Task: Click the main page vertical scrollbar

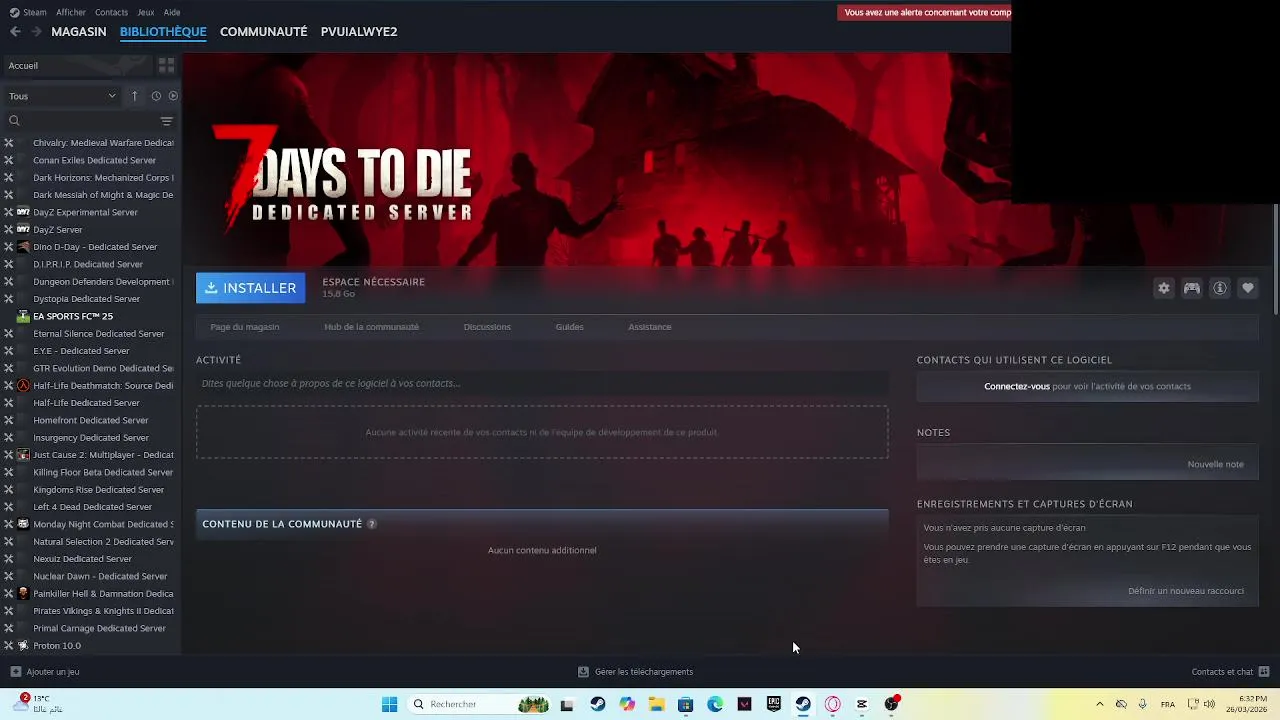Action: click(x=1276, y=260)
